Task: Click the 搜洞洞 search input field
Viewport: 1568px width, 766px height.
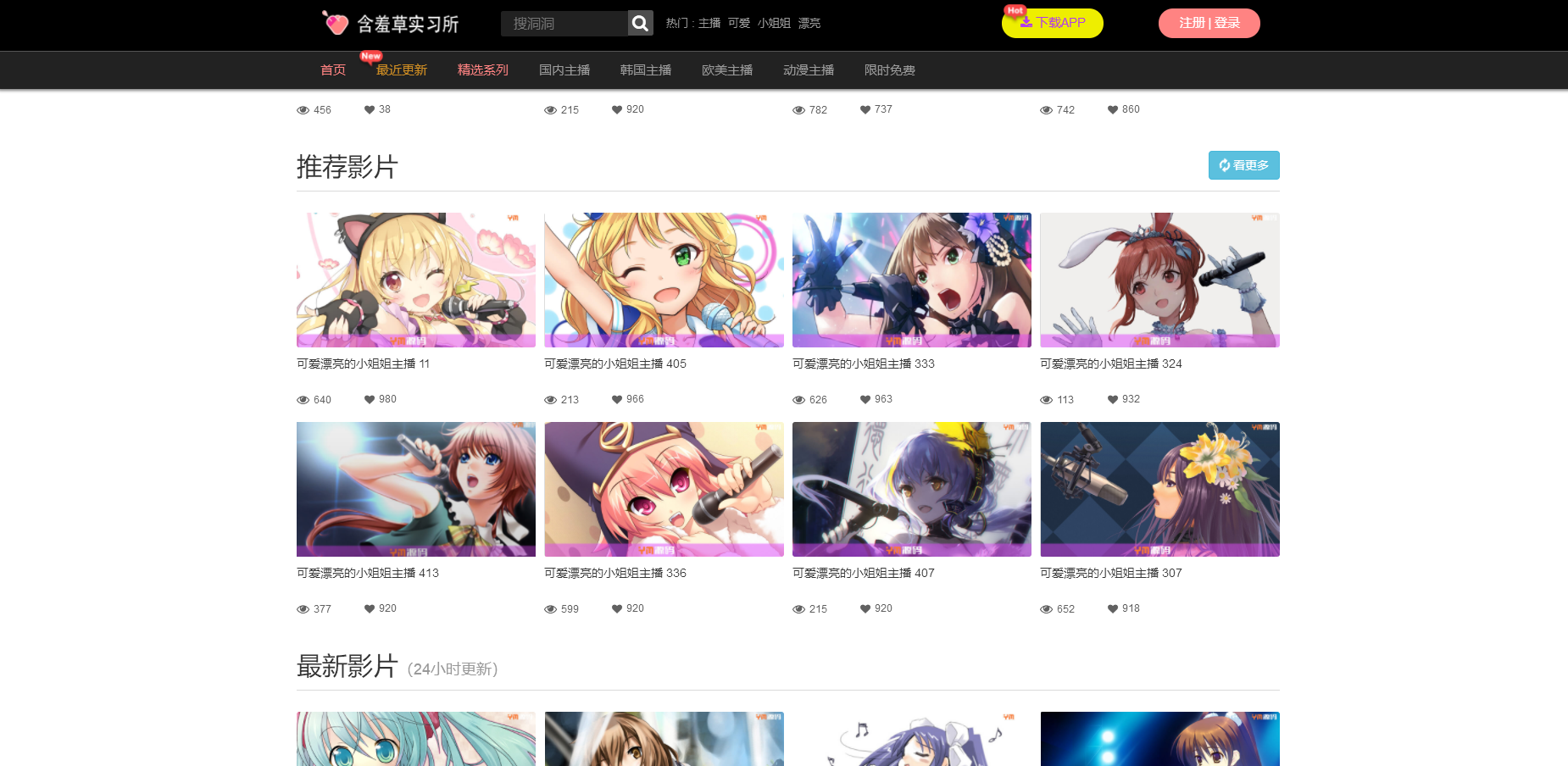Action: tap(564, 23)
